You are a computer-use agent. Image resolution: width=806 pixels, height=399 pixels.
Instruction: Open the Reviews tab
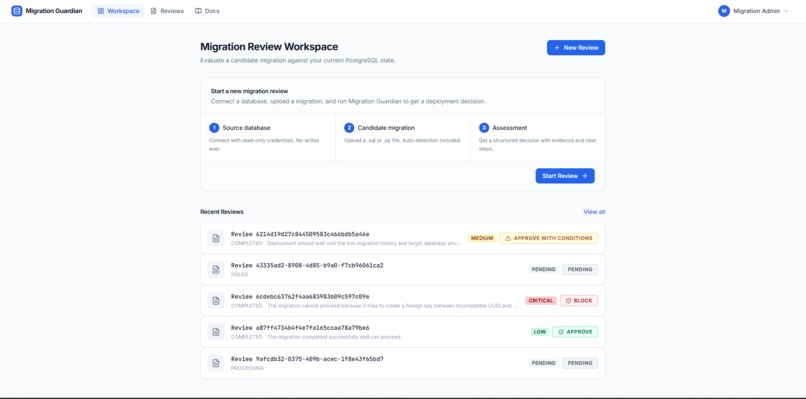pyautogui.click(x=167, y=11)
